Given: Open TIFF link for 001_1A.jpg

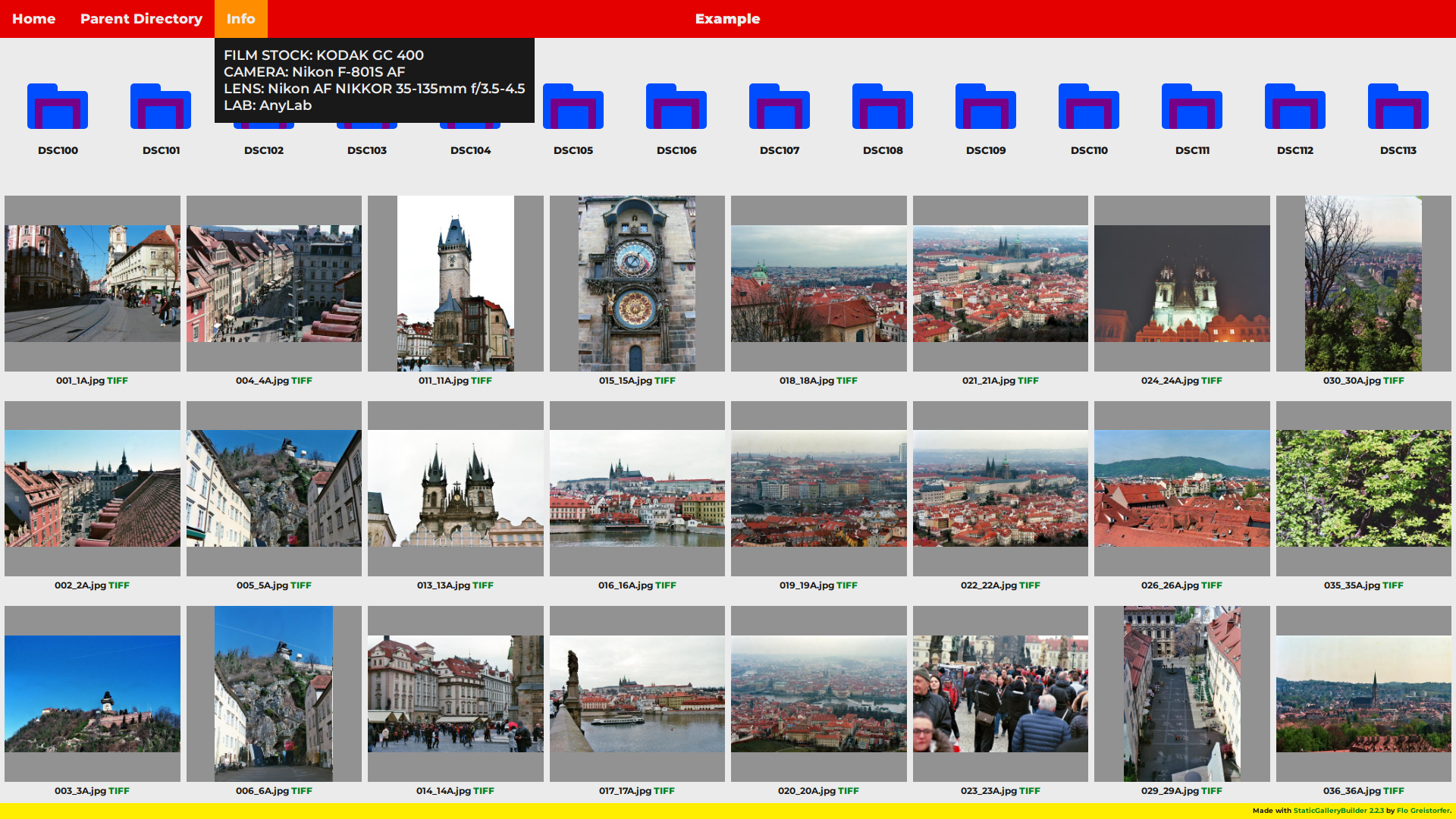Looking at the screenshot, I should click(x=118, y=381).
